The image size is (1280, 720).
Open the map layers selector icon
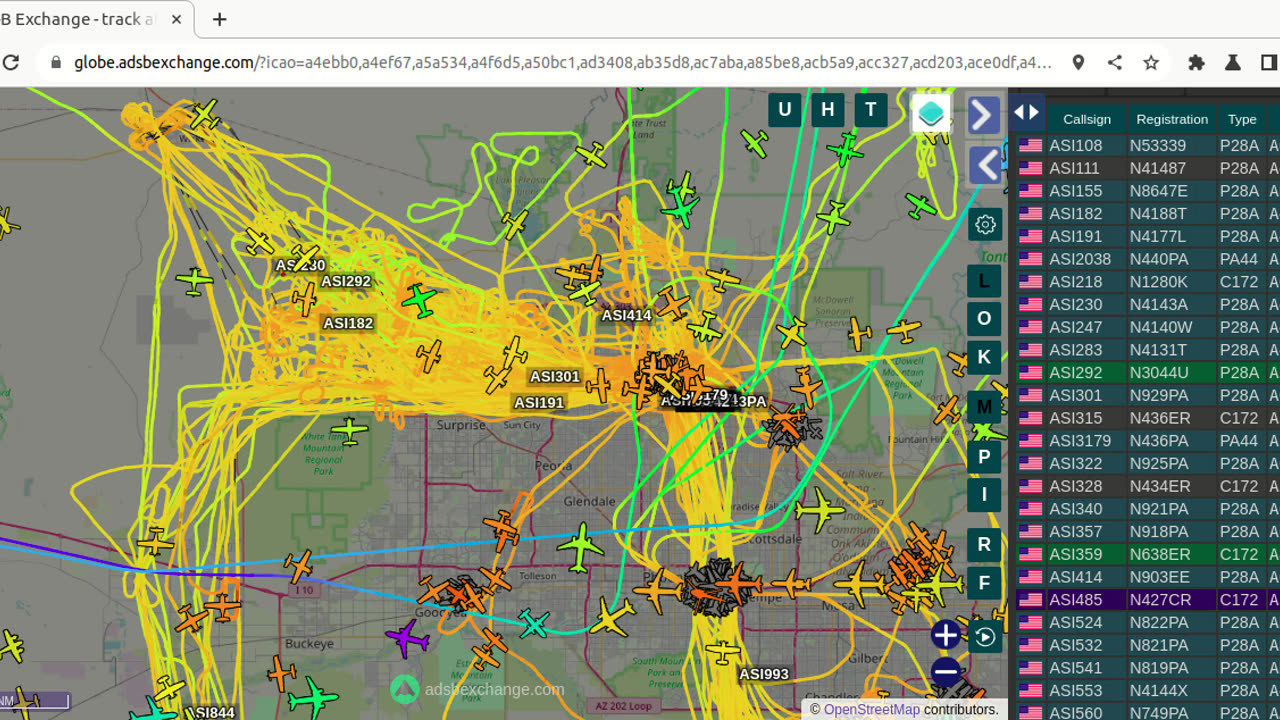(930, 113)
